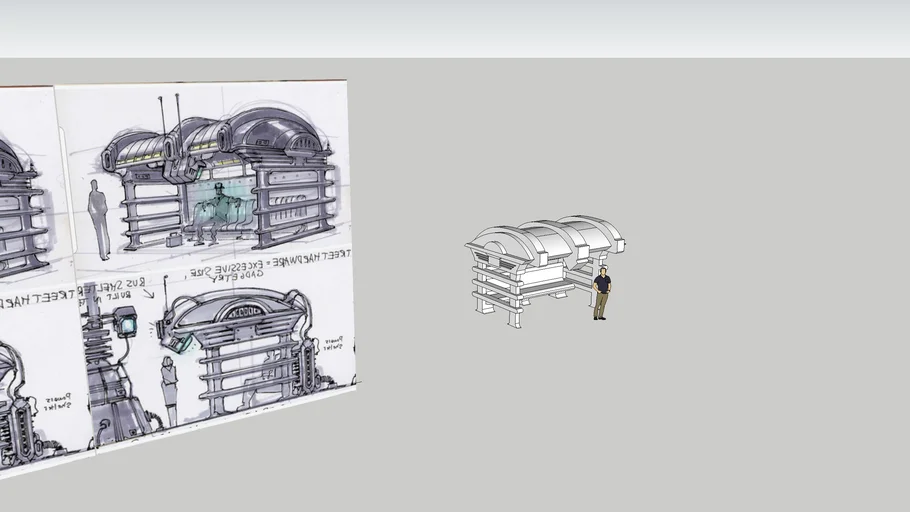Click the standing silhouette in upper sketch
Viewport: 910px width, 512px height.
pyautogui.click(x=99, y=219)
